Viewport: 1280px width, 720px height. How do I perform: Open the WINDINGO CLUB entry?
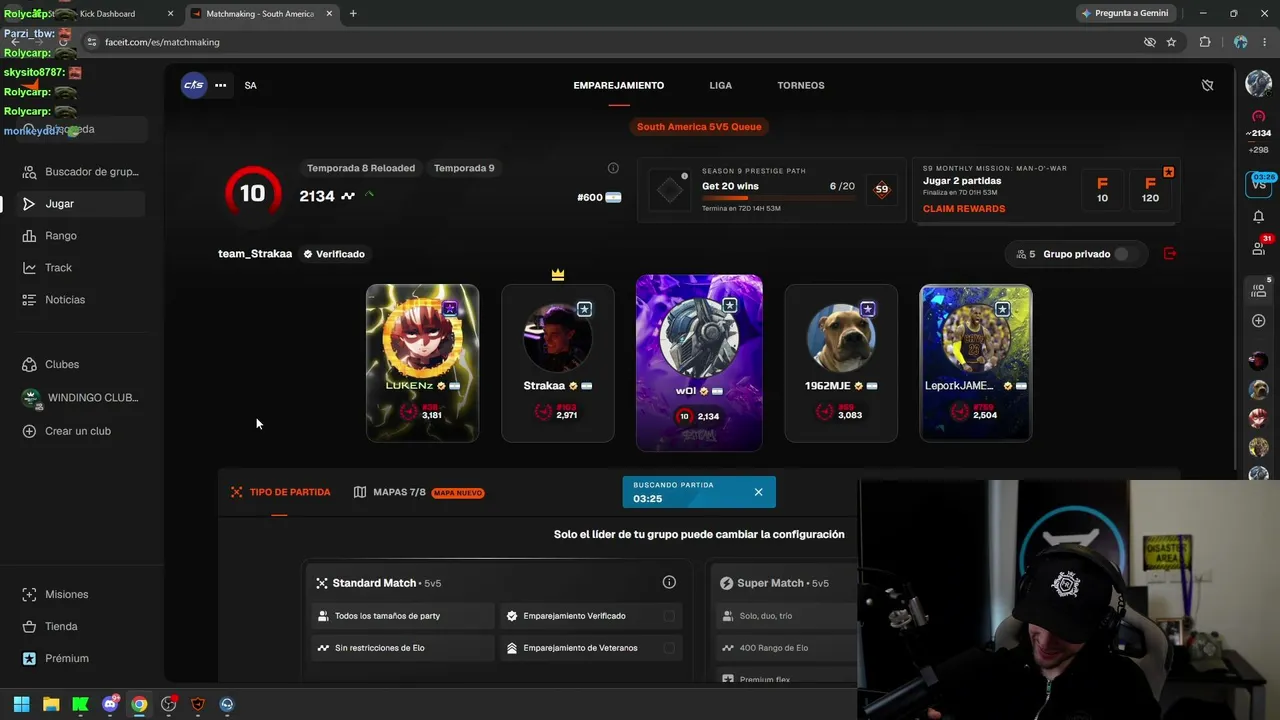(x=82, y=398)
